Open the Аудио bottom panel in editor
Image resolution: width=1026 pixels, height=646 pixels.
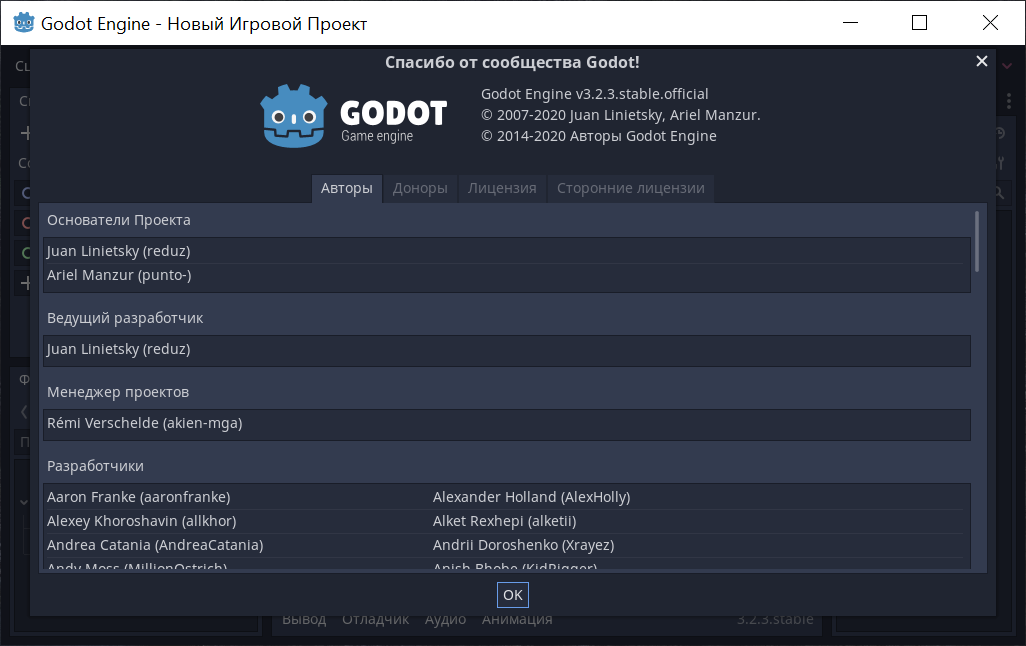point(445,620)
